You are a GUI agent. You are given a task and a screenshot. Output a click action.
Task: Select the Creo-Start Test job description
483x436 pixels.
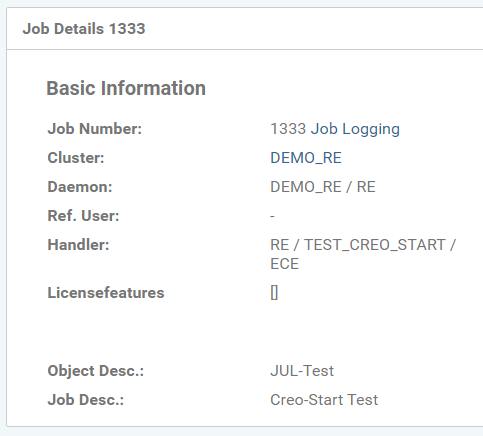(324, 400)
